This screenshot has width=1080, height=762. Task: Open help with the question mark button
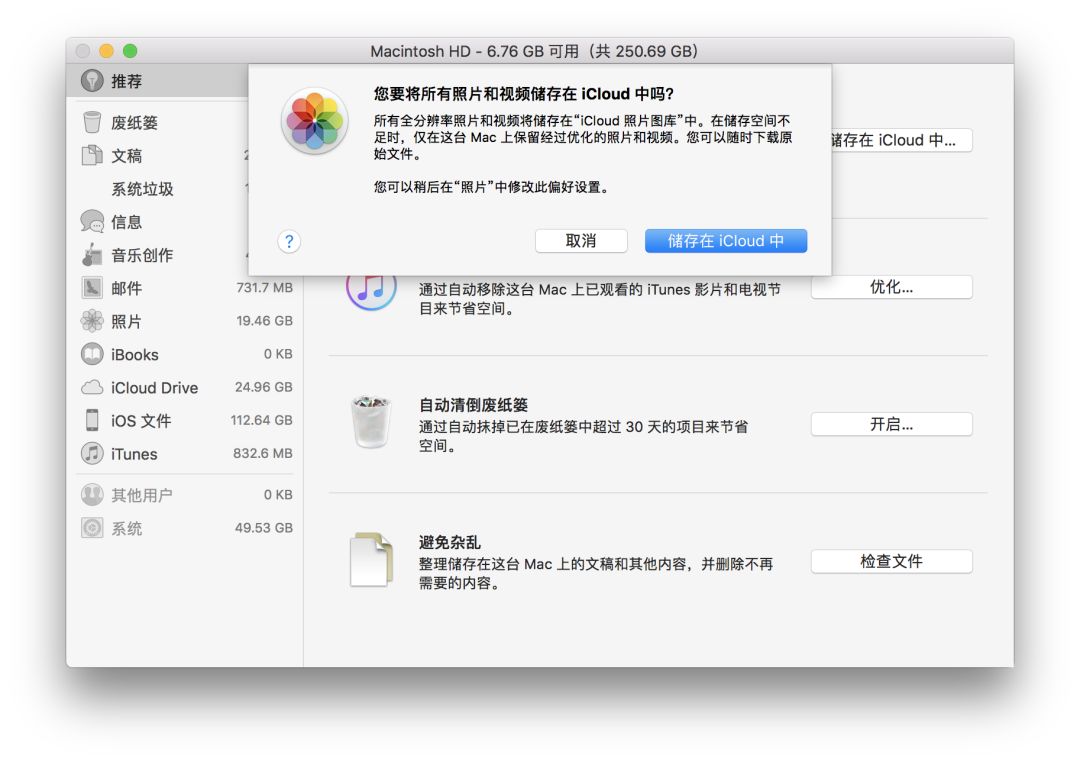pyautogui.click(x=289, y=241)
